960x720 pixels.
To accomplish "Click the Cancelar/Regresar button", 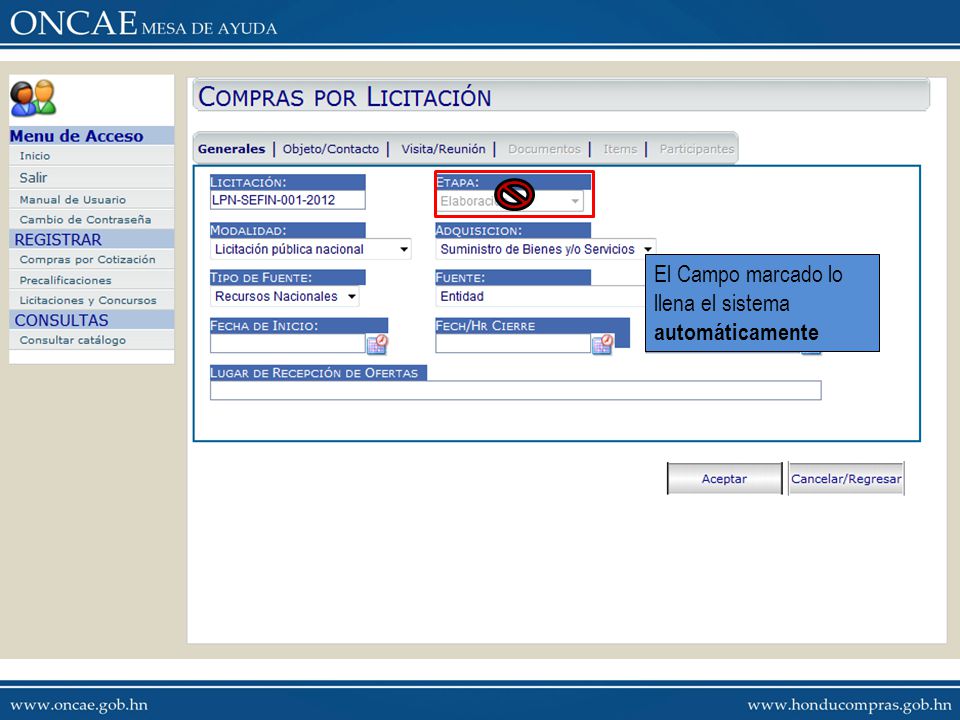I will click(846, 479).
